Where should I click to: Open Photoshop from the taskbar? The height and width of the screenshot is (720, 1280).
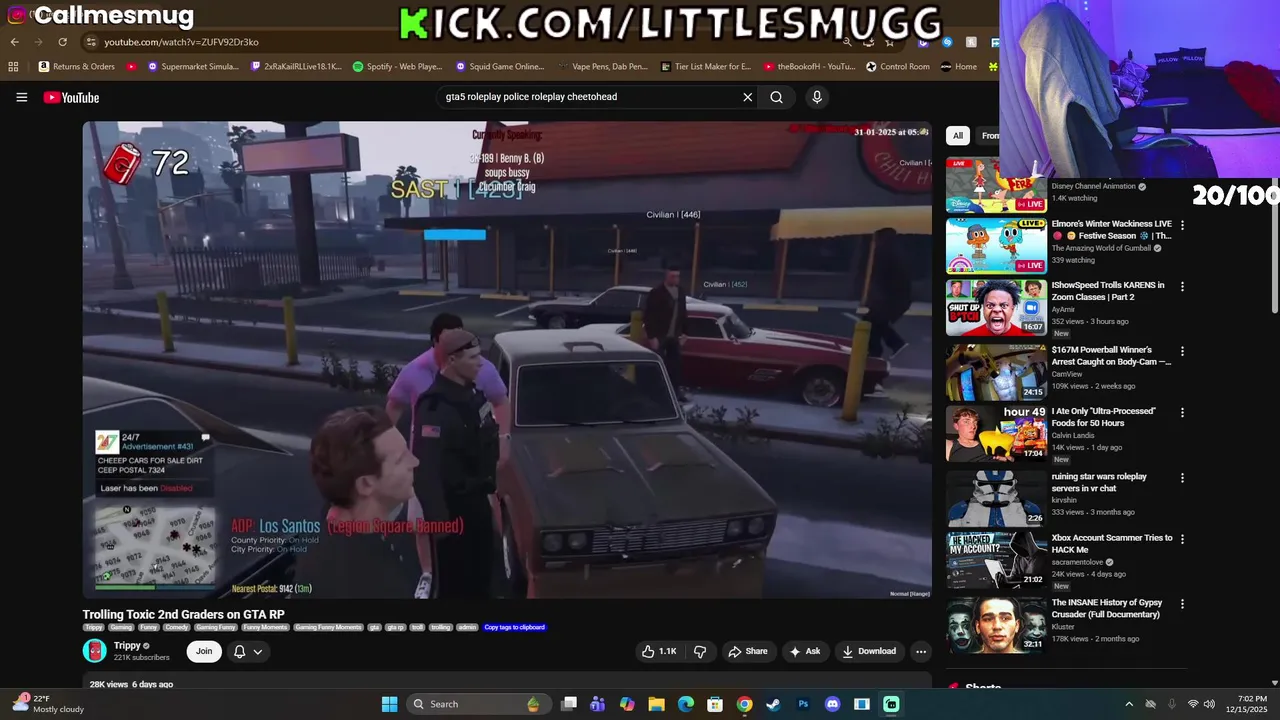(x=803, y=704)
